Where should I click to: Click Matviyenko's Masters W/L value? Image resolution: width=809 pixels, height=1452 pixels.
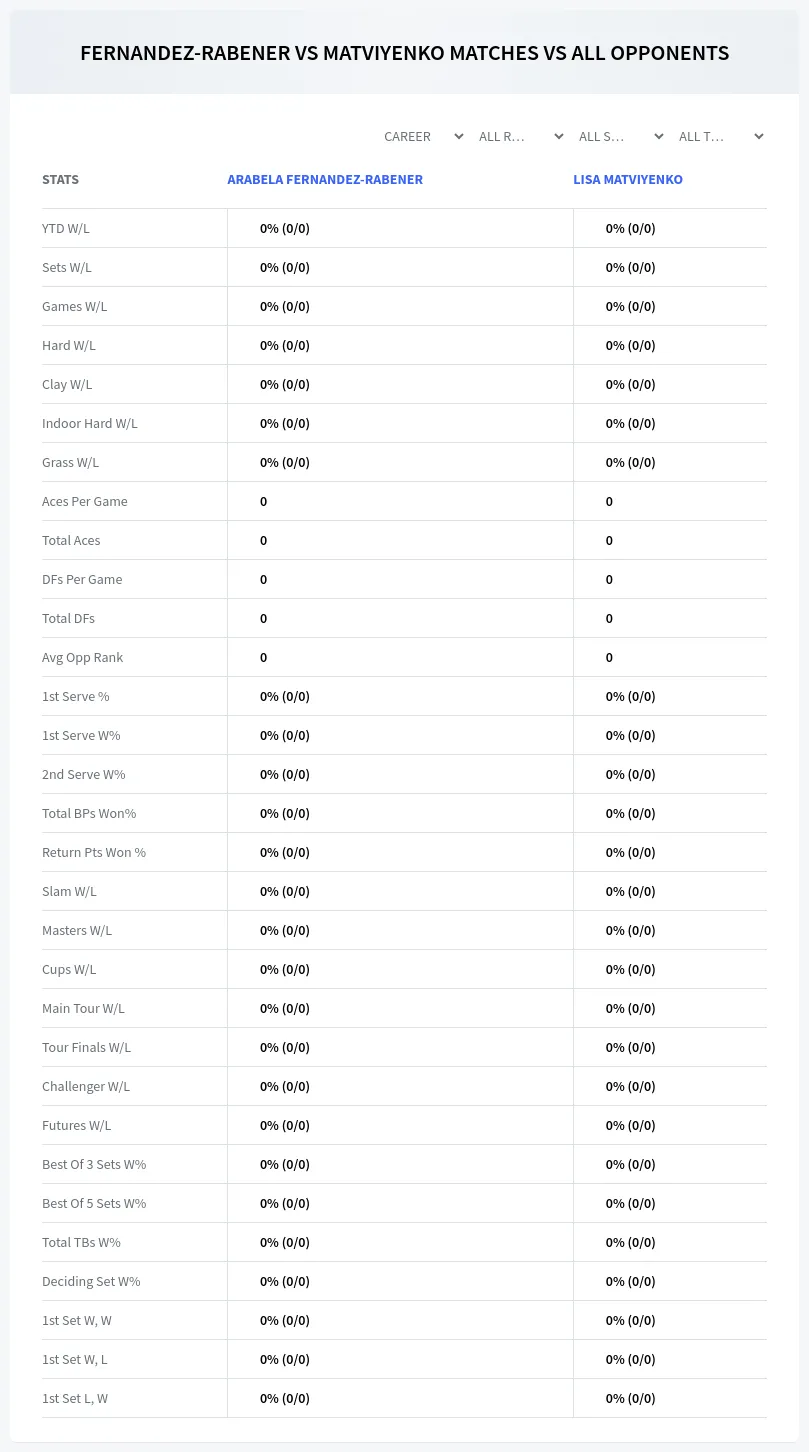(x=630, y=930)
